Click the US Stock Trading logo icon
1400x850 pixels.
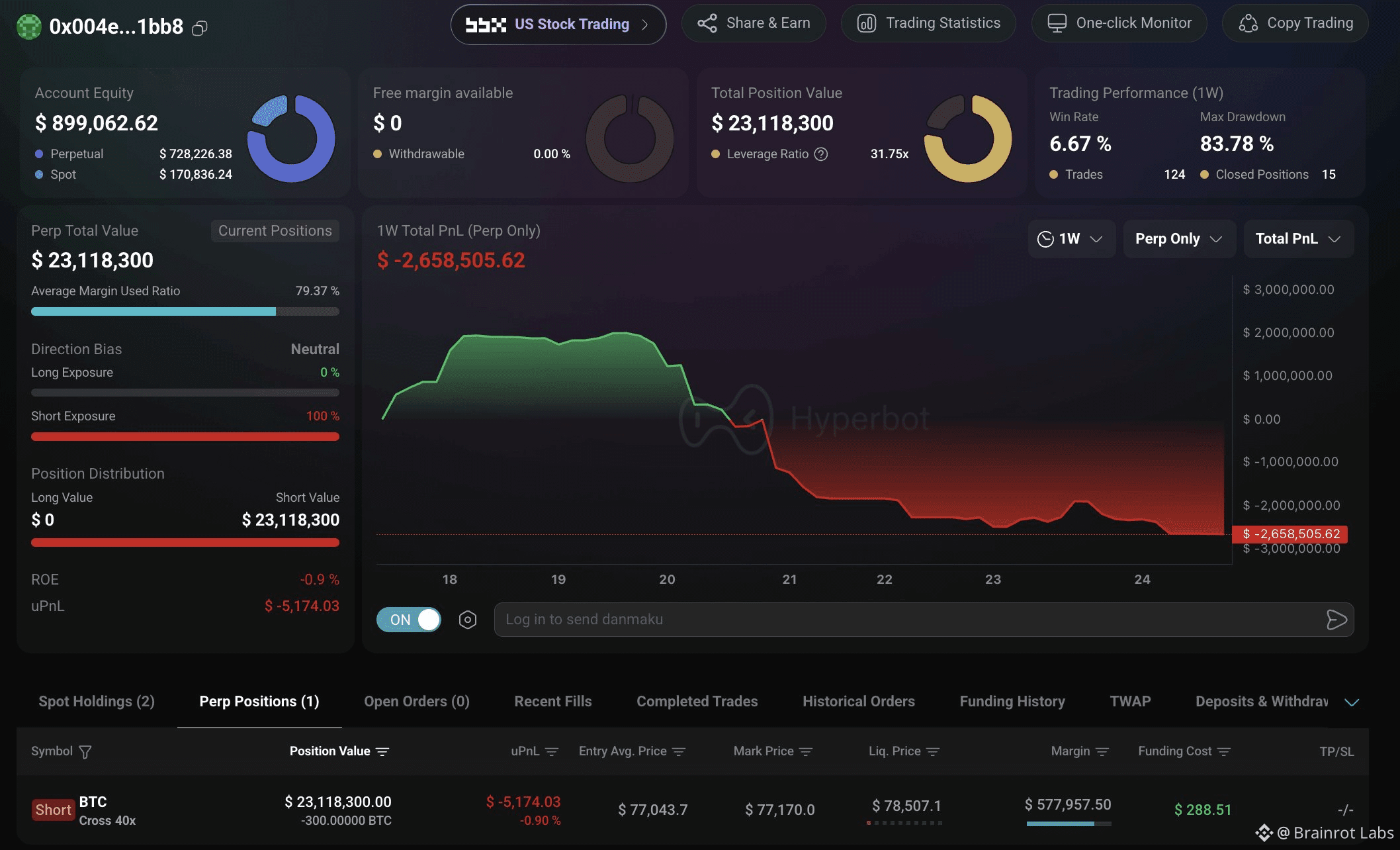(486, 24)
